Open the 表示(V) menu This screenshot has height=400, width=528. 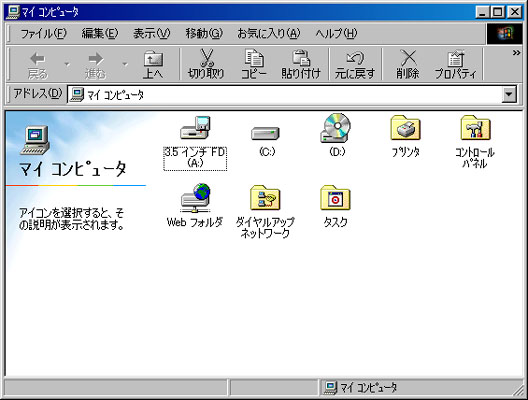[x=152, y=33]
